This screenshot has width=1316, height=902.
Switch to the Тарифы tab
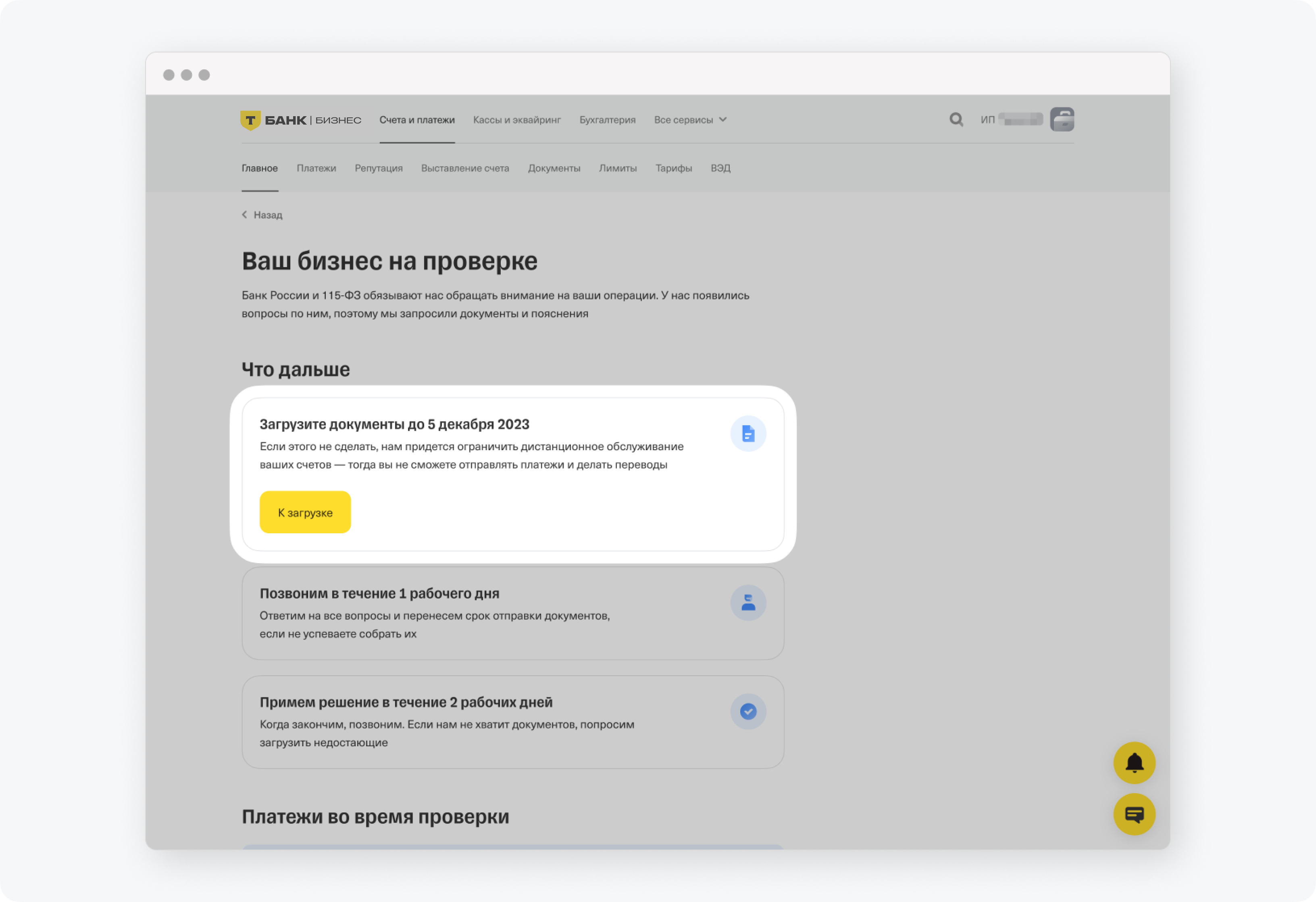pyautogui.click(x=673, y=168)
